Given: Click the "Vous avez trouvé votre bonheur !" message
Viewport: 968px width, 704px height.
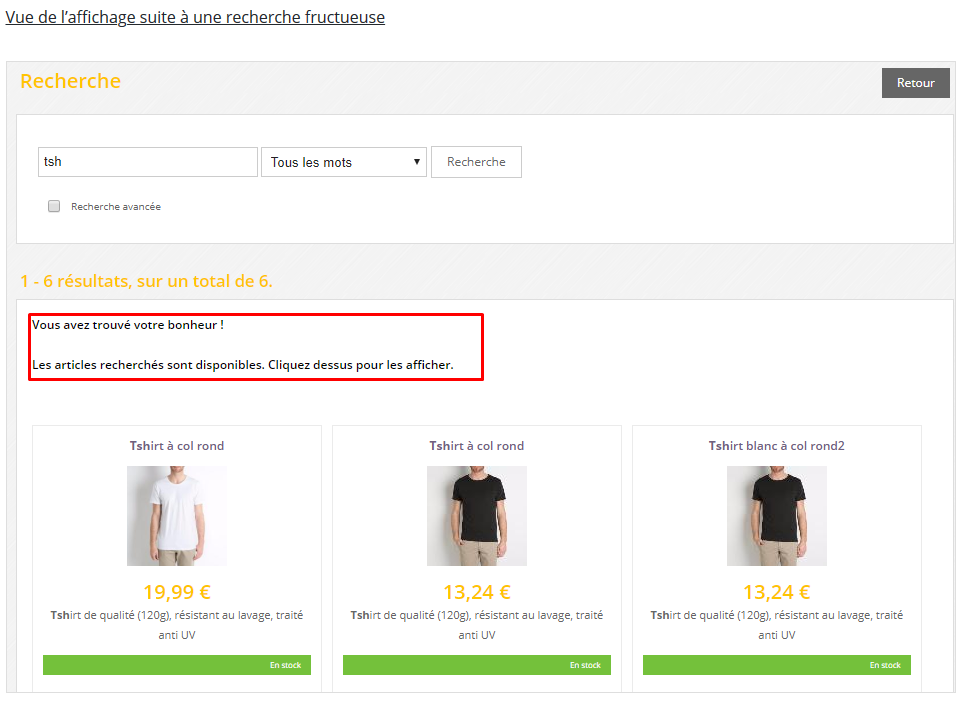Looking at the screenshot, I should 128,325.
